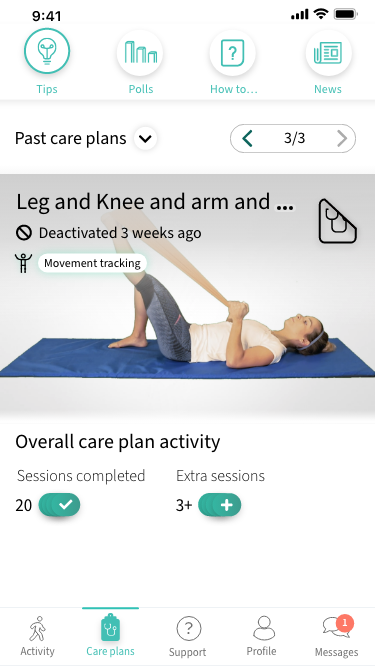
Task: Tap the Extra sessions plus pill
Action: click(x=220, y=505)
